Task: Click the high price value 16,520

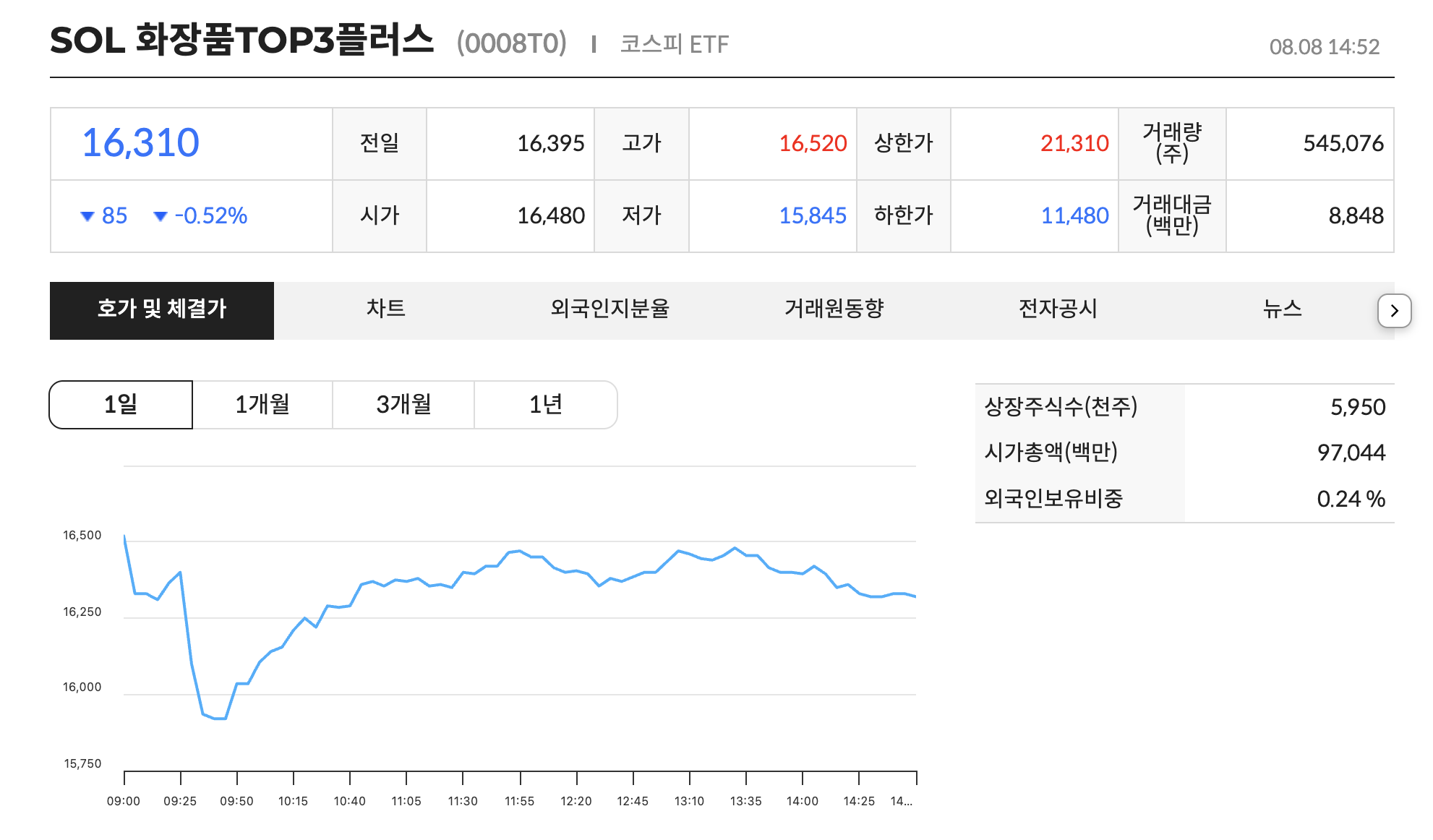Action: click(x=812, y=144)
